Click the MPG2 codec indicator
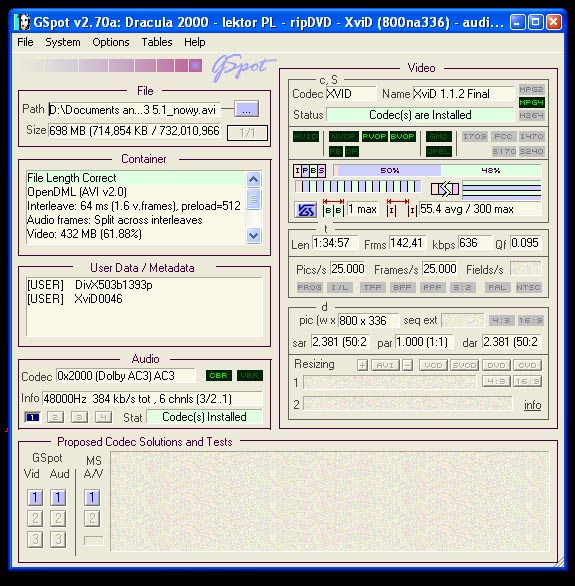 point(531,89)
